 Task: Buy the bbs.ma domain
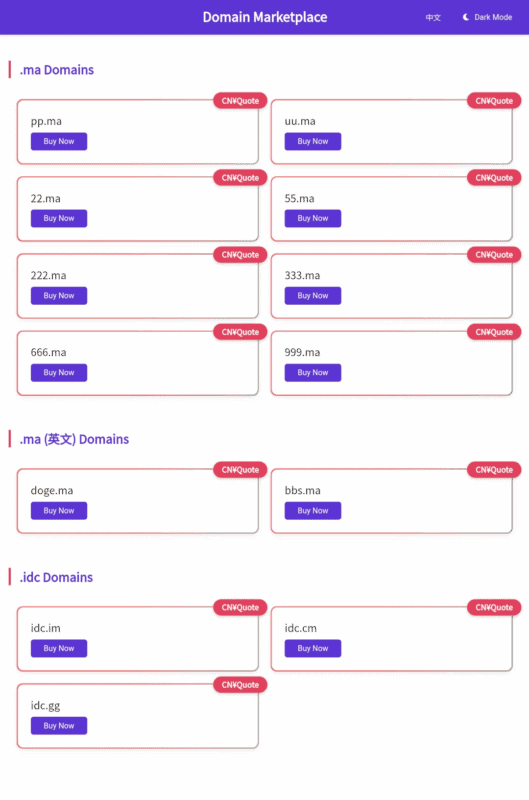313,511
